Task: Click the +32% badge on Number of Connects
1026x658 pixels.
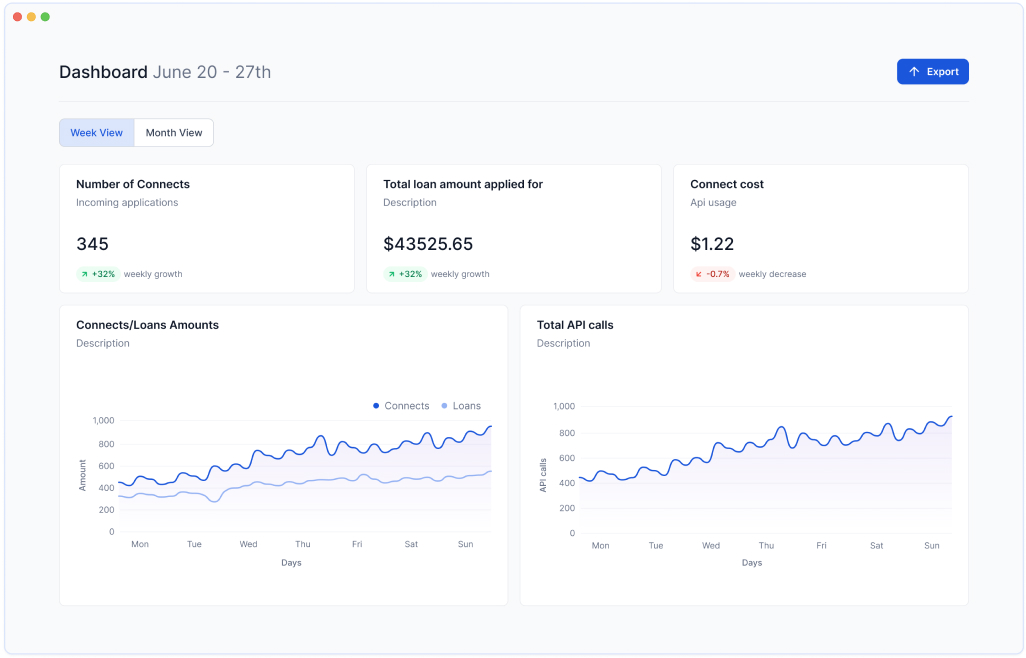Action: [x=98, y=274]
